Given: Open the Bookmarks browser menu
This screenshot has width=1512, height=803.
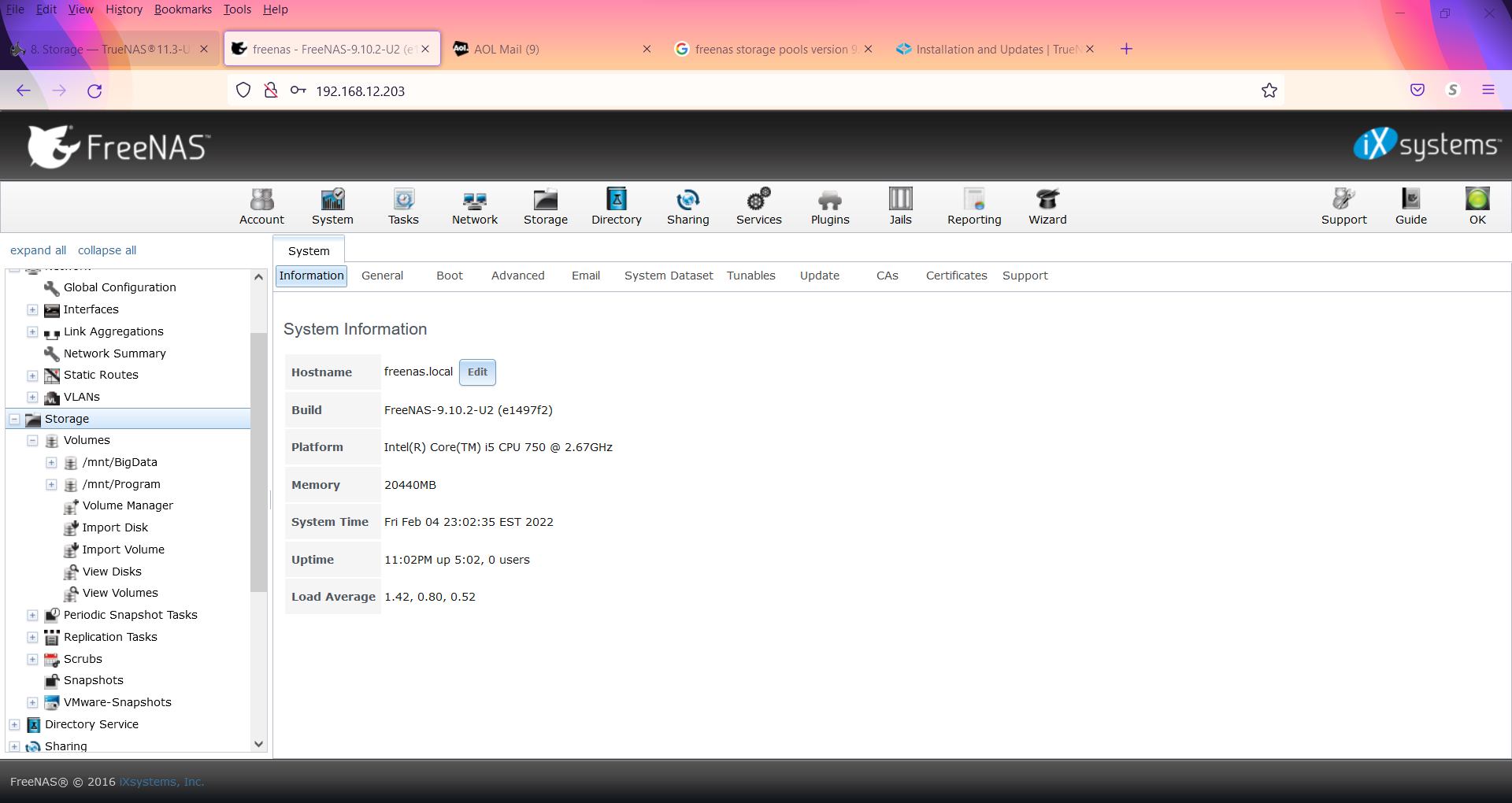Looking at the screenshot, I should pyautogui.click(x=183, y=9).
